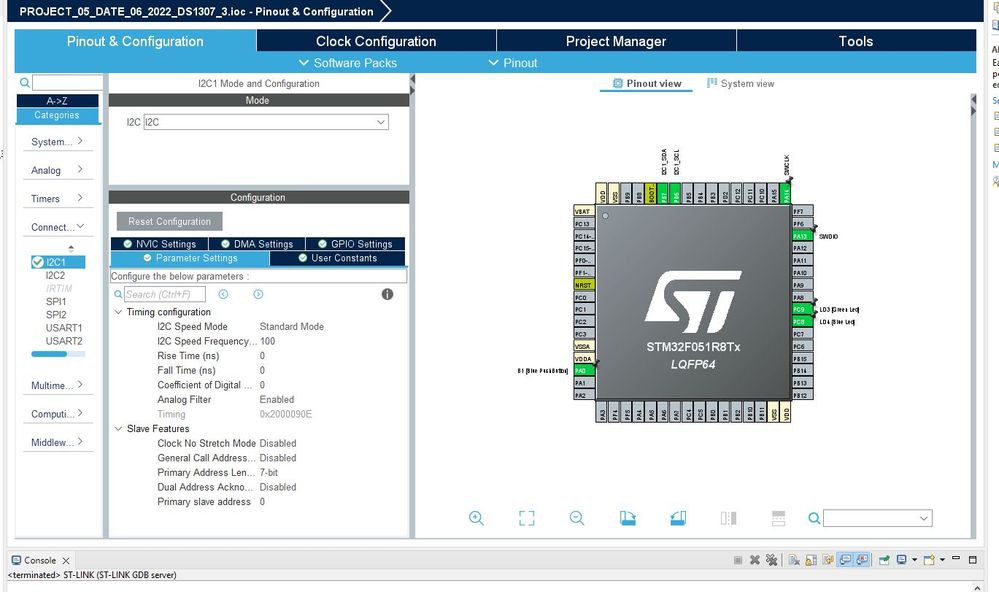Select USART1 in the peripheral list
Viewport: 999px width, 592px height.
click(x=64, y=328)
